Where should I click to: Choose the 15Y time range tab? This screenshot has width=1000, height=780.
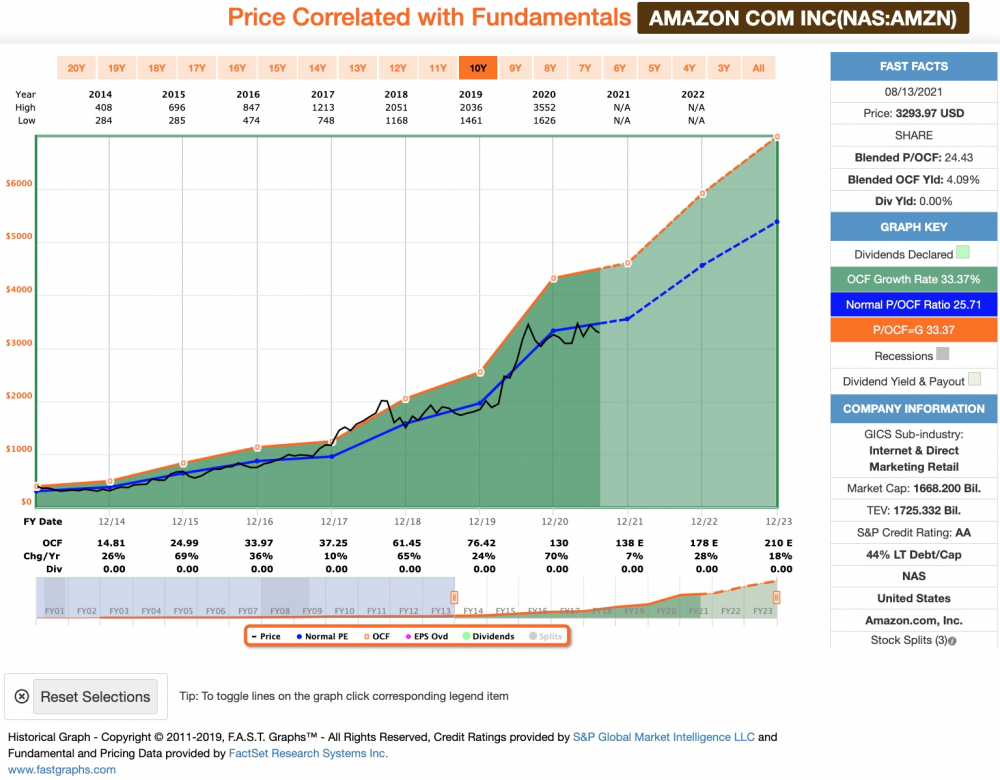pos(277,68)
